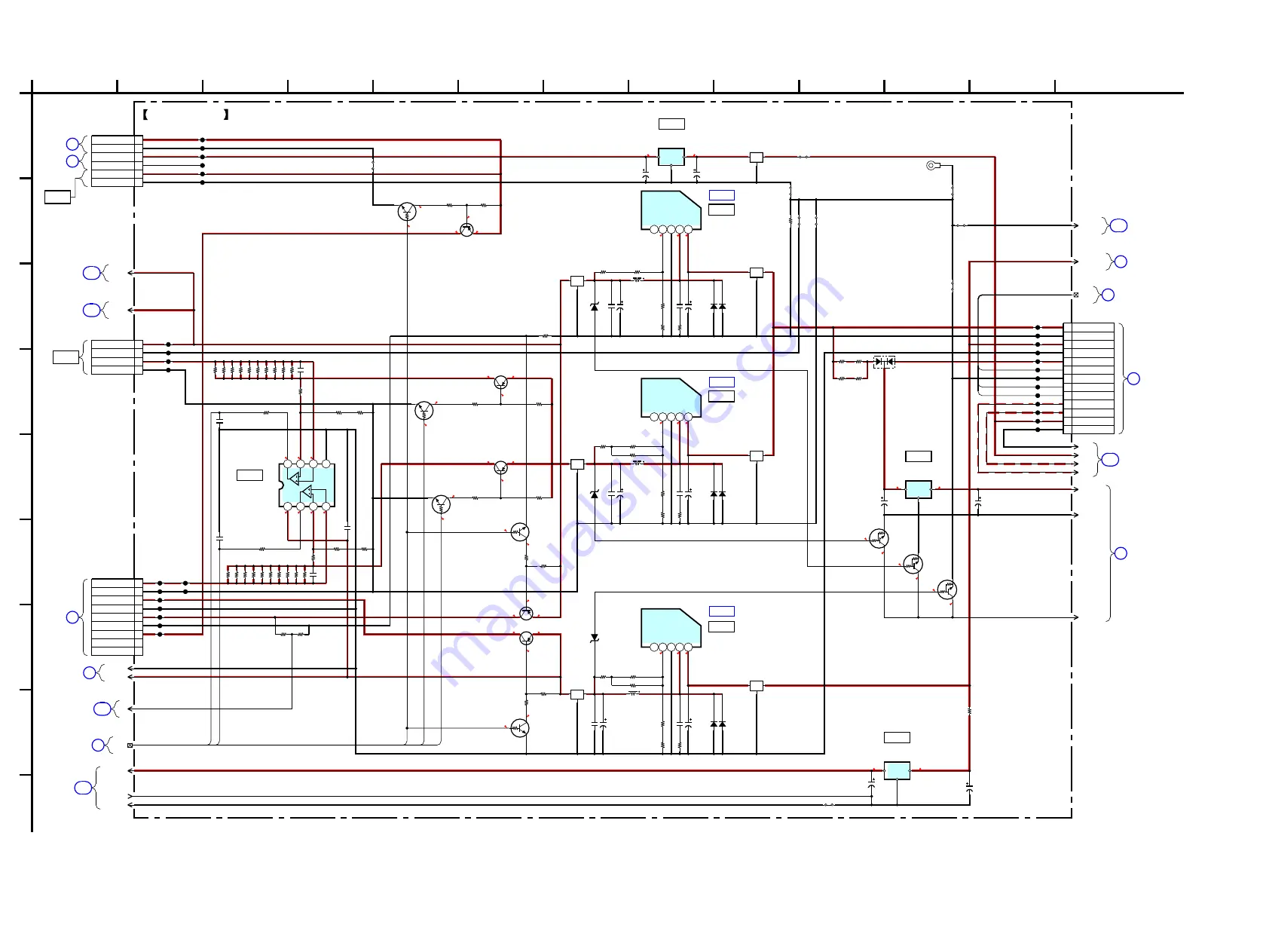Click the blue reference circle beside right large connector brace

(x=1133, y=378)
